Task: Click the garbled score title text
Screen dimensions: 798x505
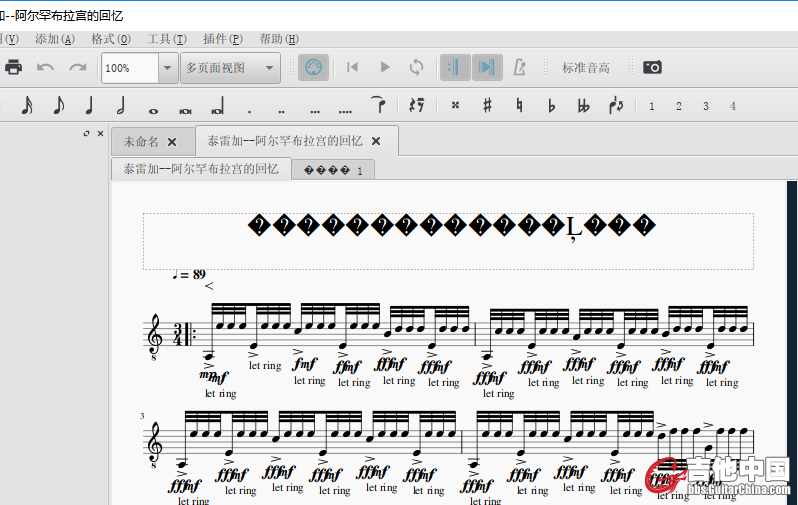Action: click(x=451, y=226)
